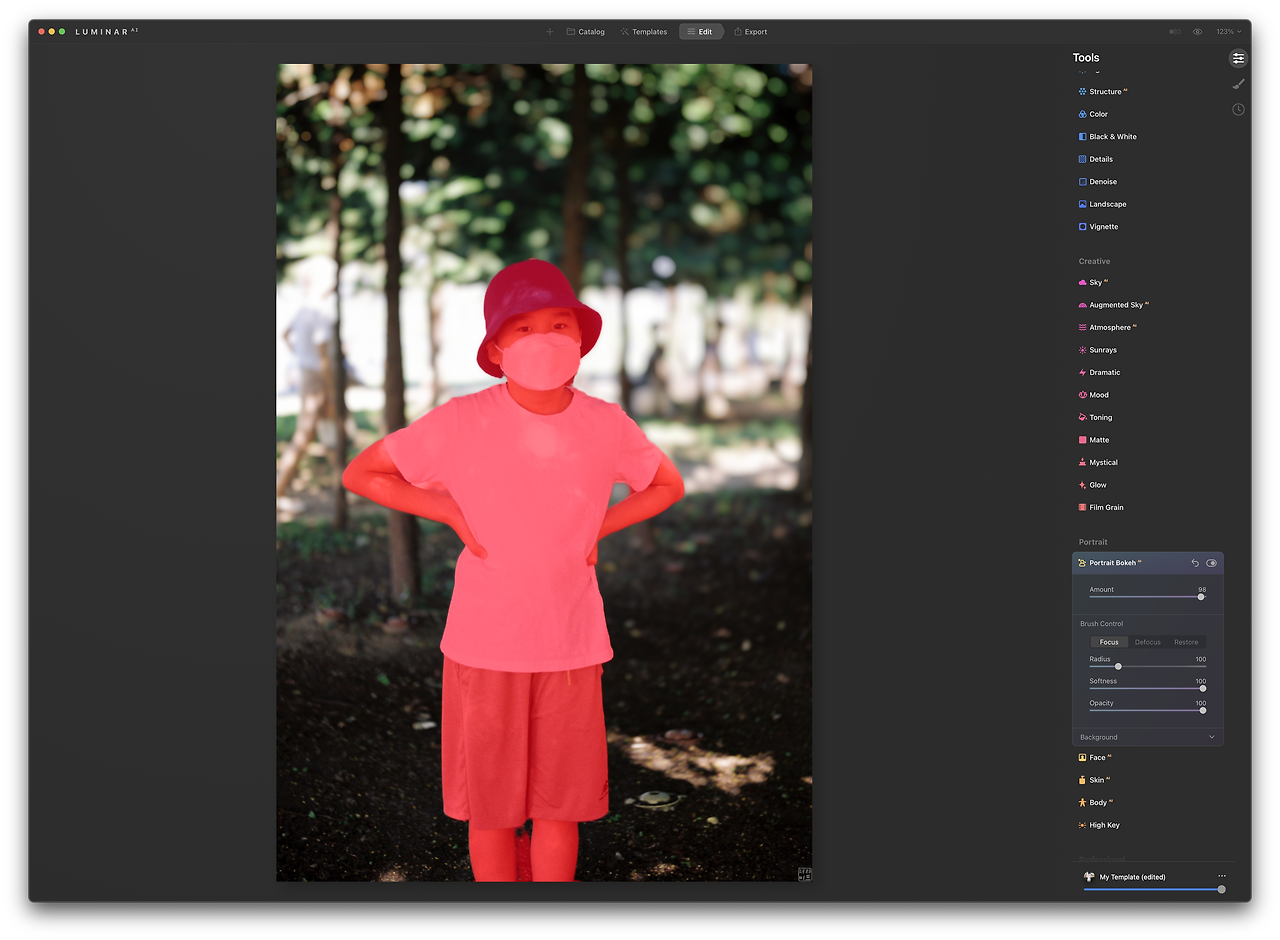
Task: Open the edit history clock
Action: pyautogui.click(x=1238, y=109)
